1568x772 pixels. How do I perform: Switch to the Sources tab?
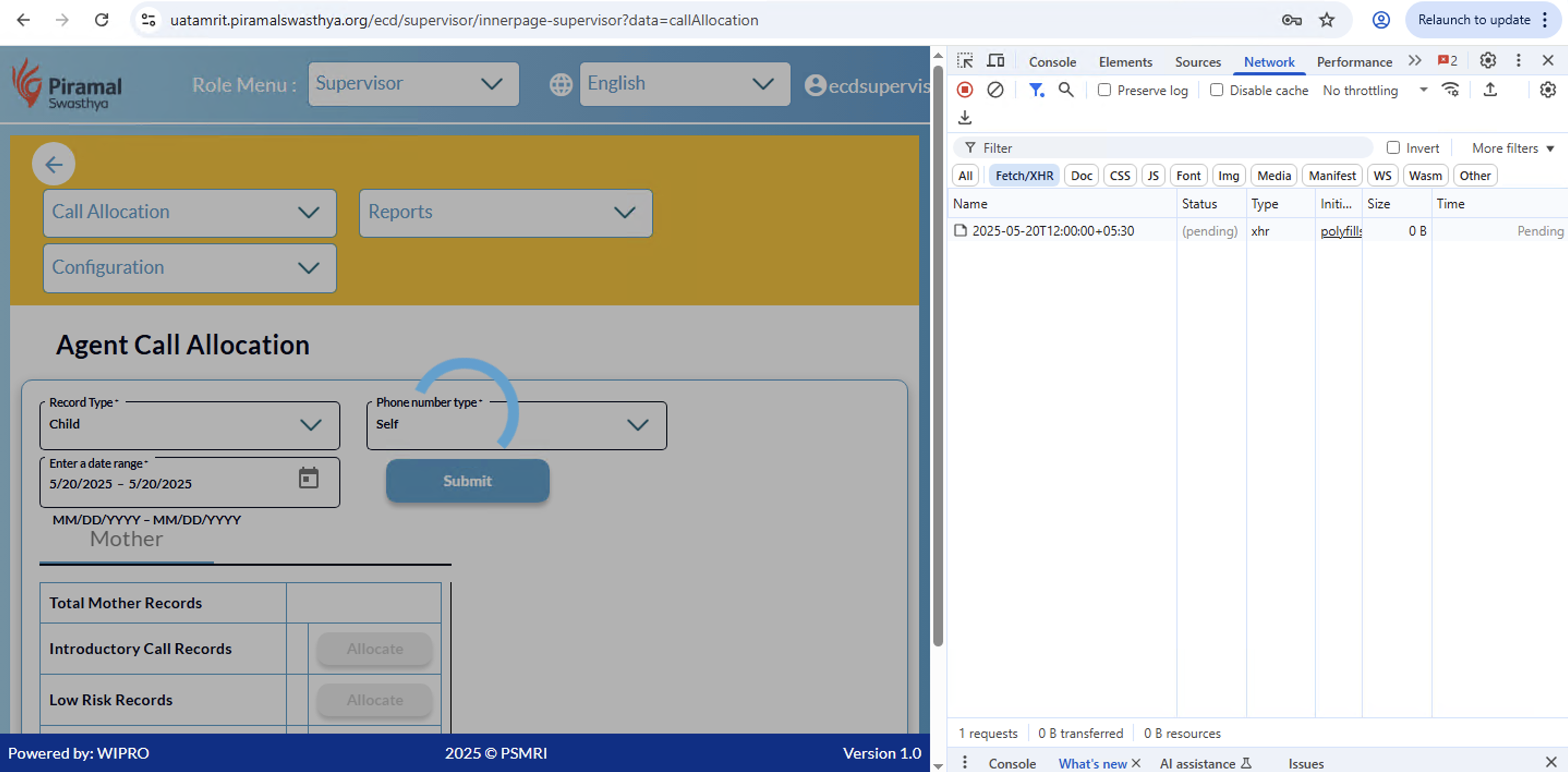1197,62
